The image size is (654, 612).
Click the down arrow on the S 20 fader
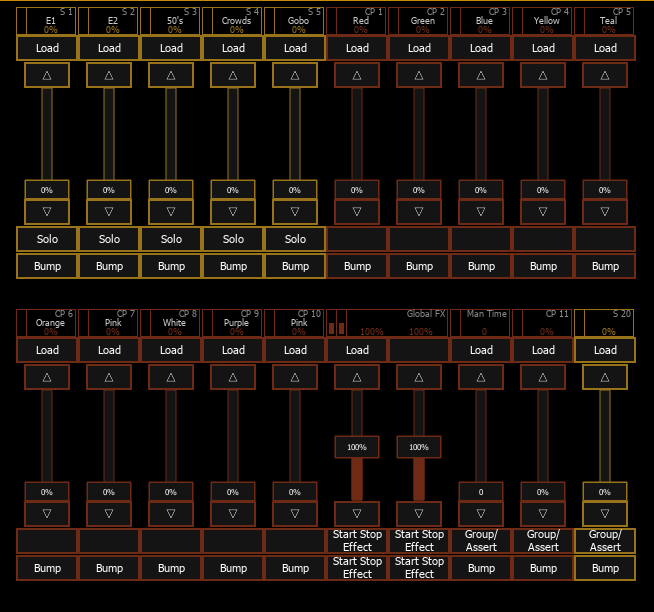(605, 514)
